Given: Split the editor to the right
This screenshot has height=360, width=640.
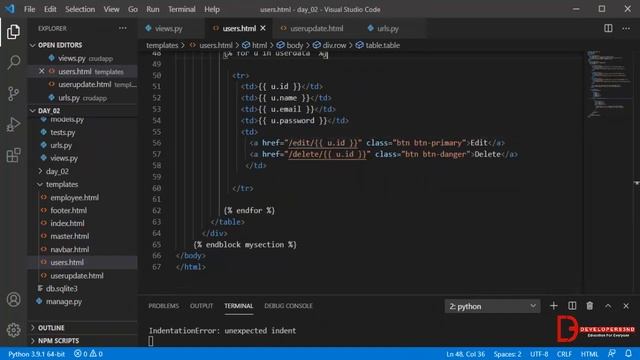Looking at the screenshot, I should (608, 28).
